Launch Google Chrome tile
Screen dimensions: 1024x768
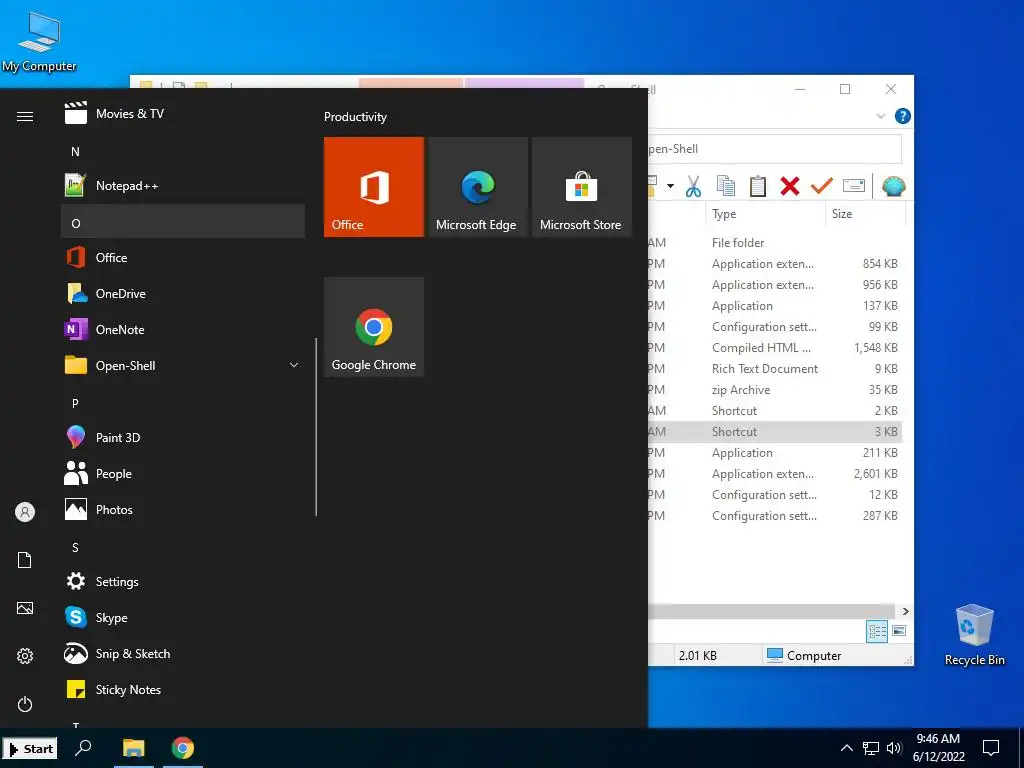tap(374, 327)
